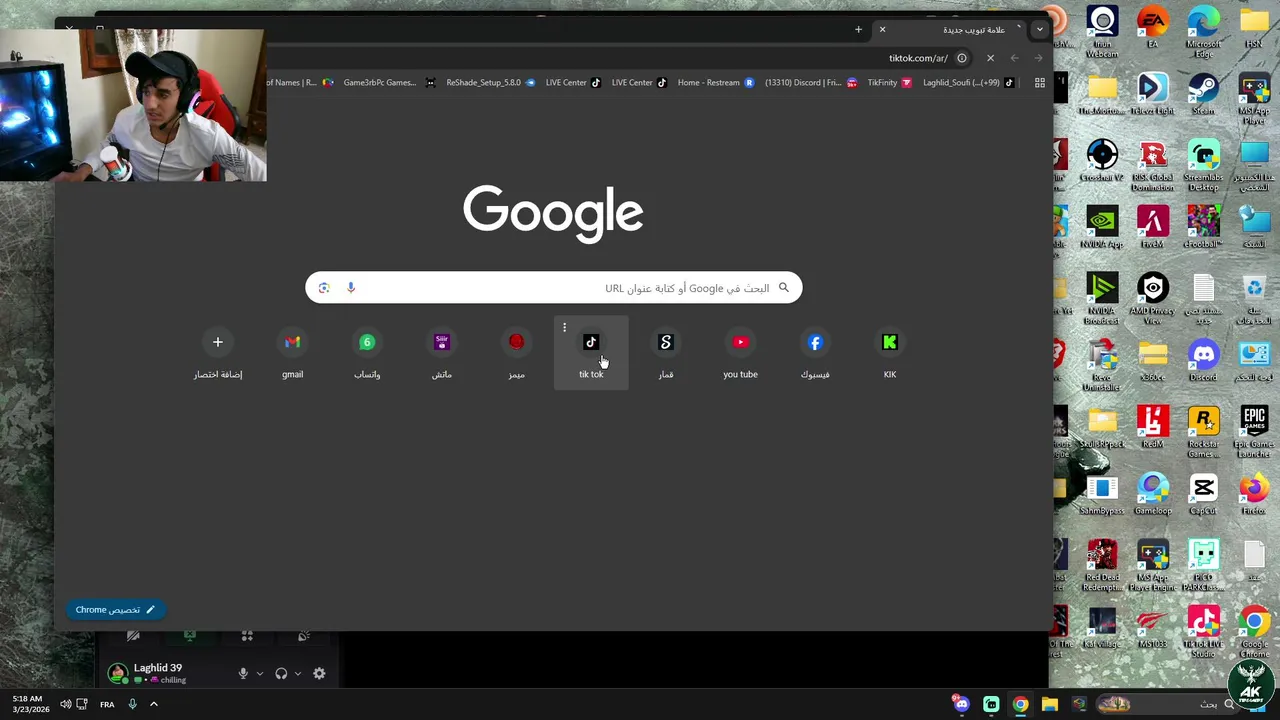Open the tik tok shortcut tile
The height and width of the screenshot is (720, 1280).
[591, 353]
